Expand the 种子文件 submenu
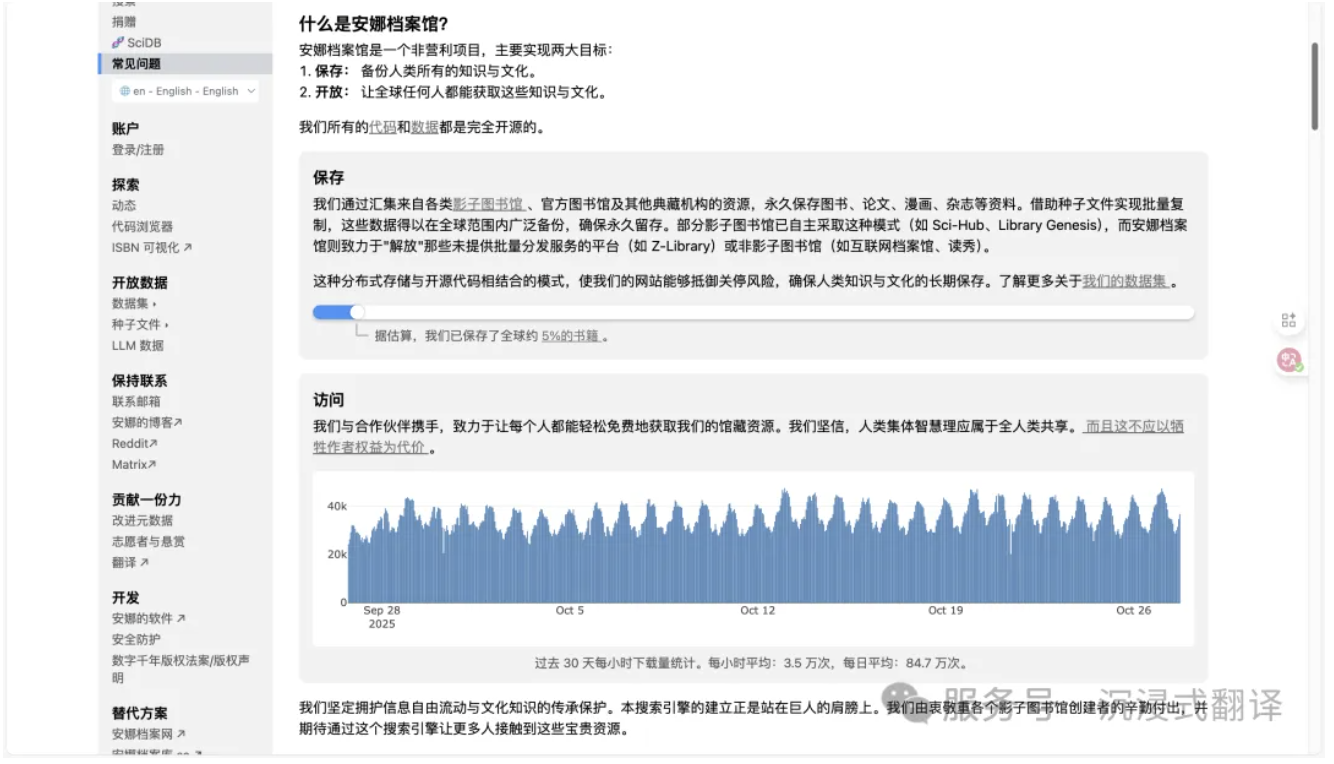Image resolution: width=1334 pixels, height=764 pixels. (x=141, y=324)
